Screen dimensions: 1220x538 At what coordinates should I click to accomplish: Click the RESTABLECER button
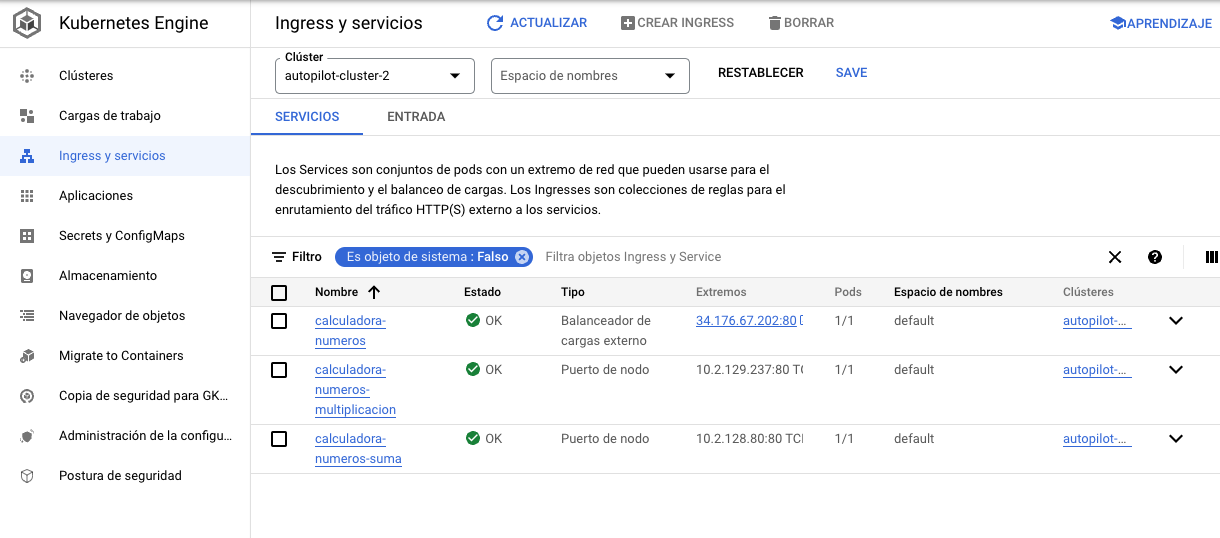pyautogui.click(x=761, y=73)
